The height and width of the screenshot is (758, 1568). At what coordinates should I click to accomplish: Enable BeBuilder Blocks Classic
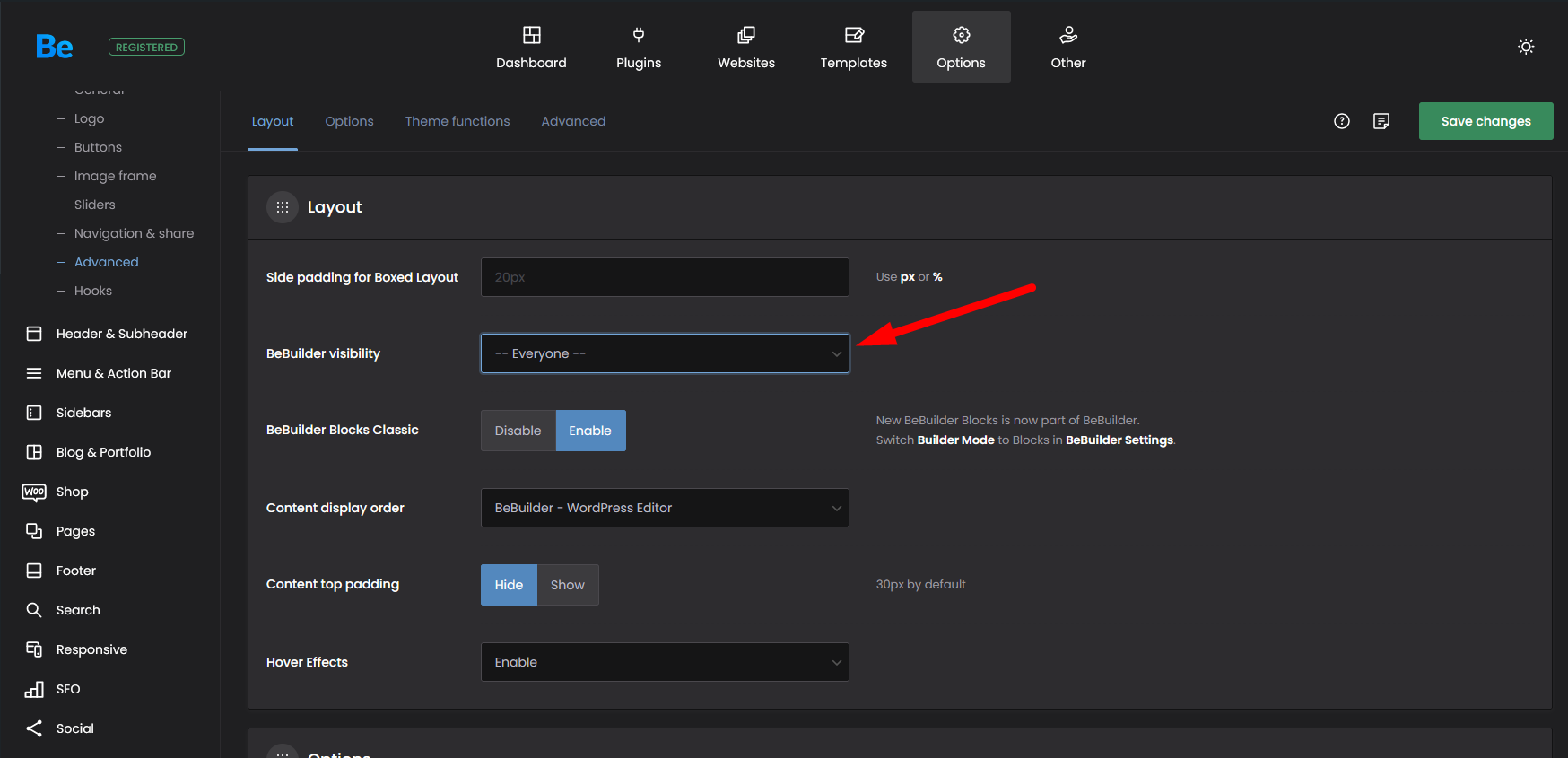point(590,431)
